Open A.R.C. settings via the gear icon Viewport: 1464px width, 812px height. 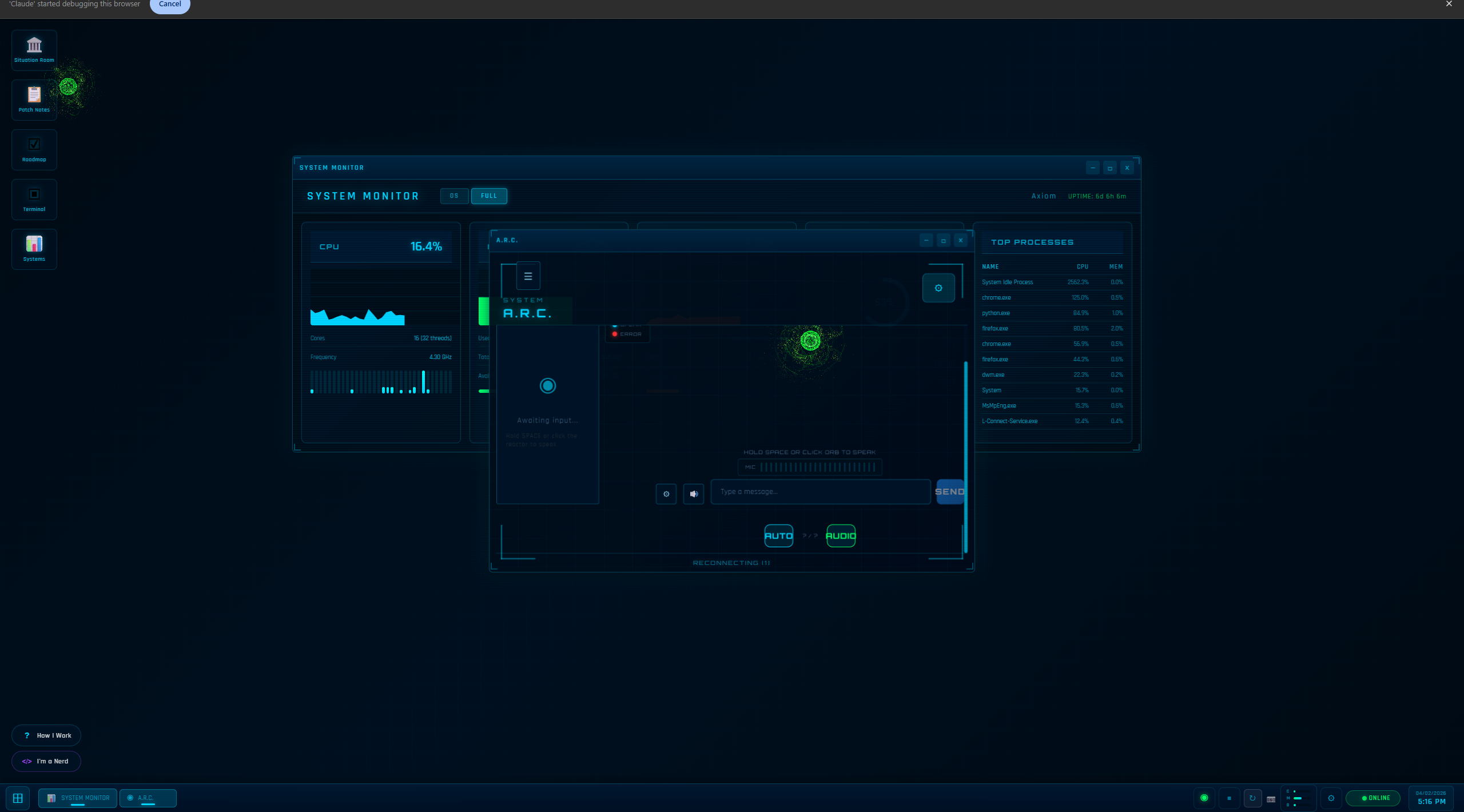(x=938, y=288)
